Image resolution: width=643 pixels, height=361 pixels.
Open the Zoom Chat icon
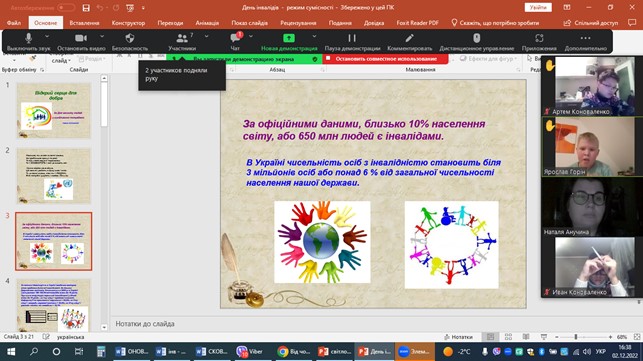click(x=235, y=38)
